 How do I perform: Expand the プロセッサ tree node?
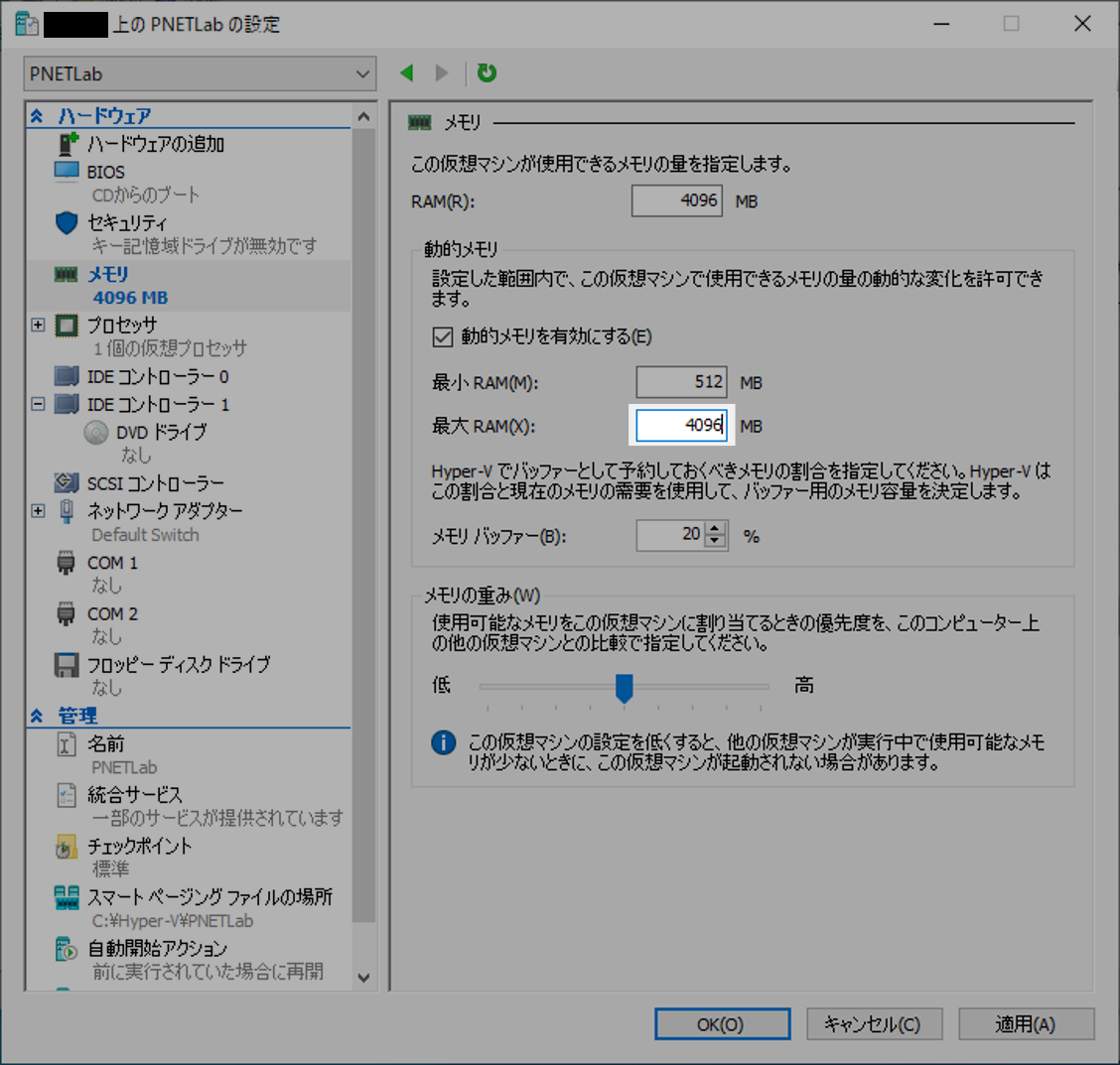[x=37, y=325]
